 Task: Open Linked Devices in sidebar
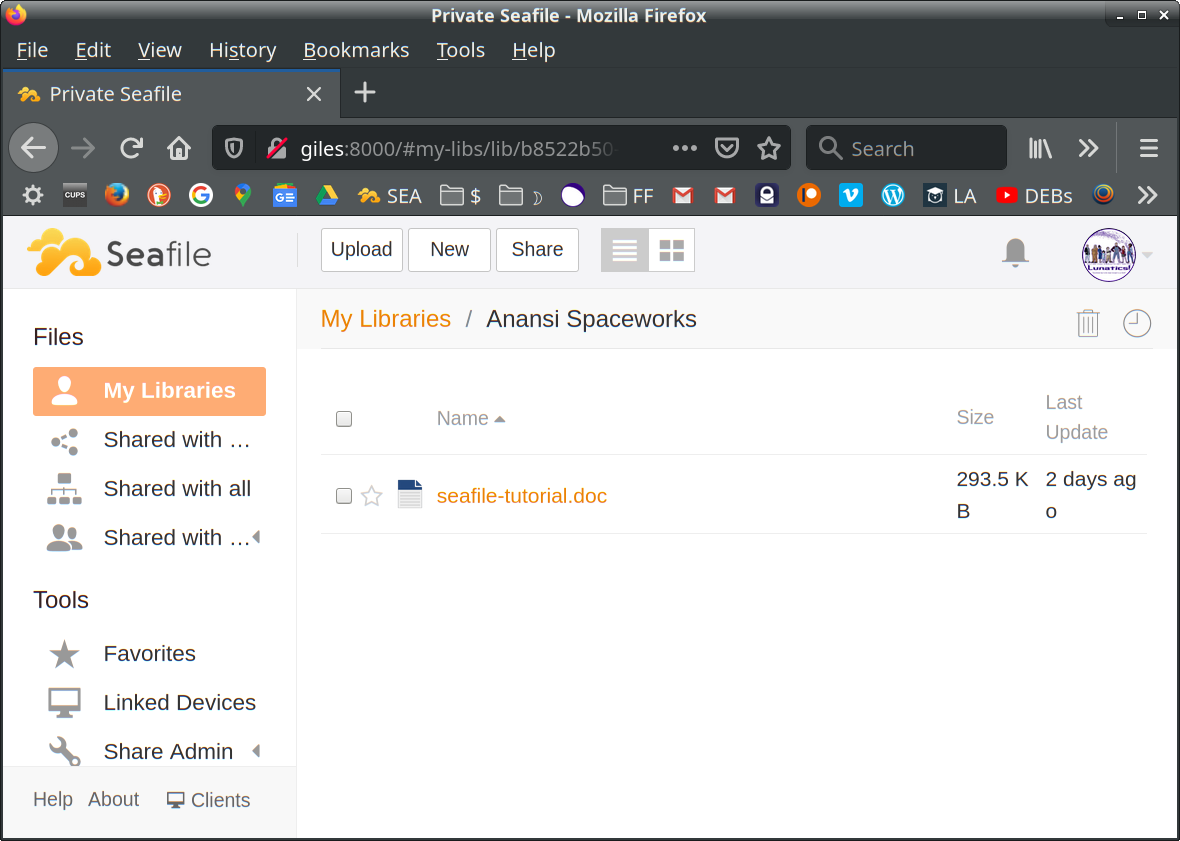pos(179,702)
